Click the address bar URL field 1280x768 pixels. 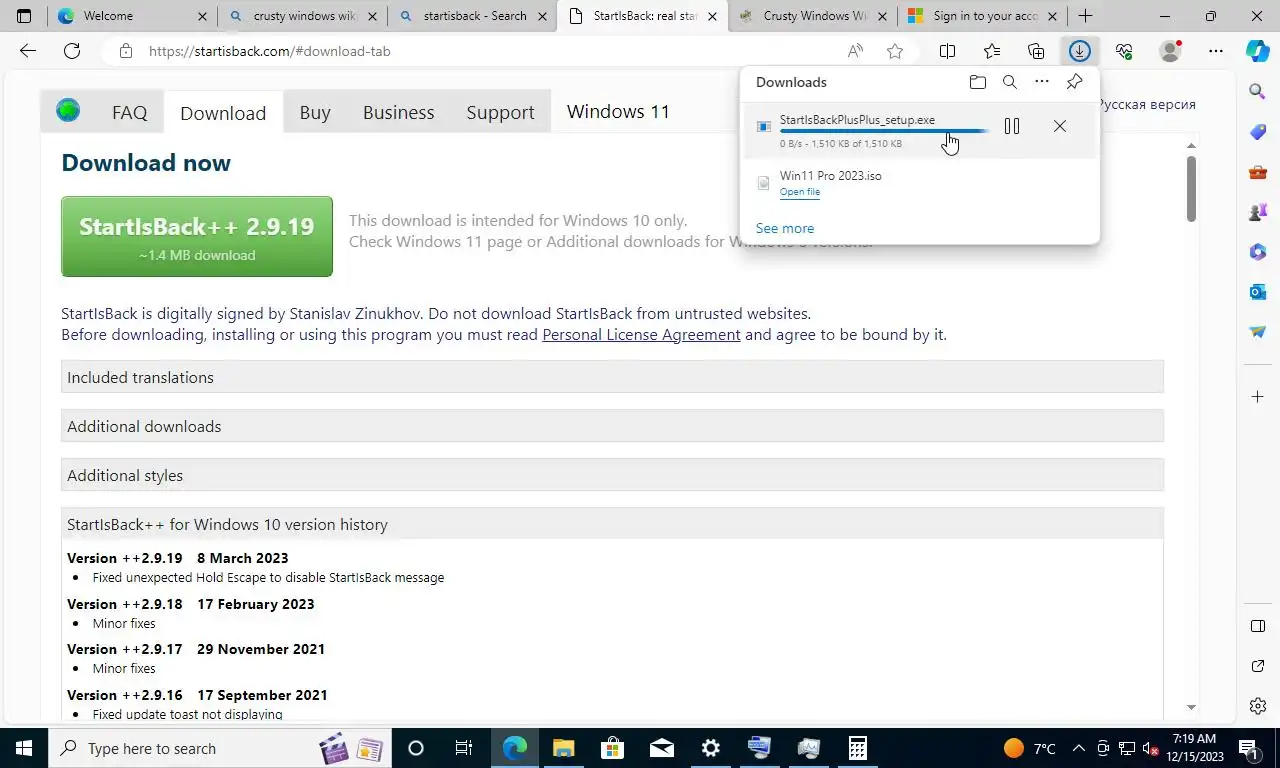click(x=490, y=51)
